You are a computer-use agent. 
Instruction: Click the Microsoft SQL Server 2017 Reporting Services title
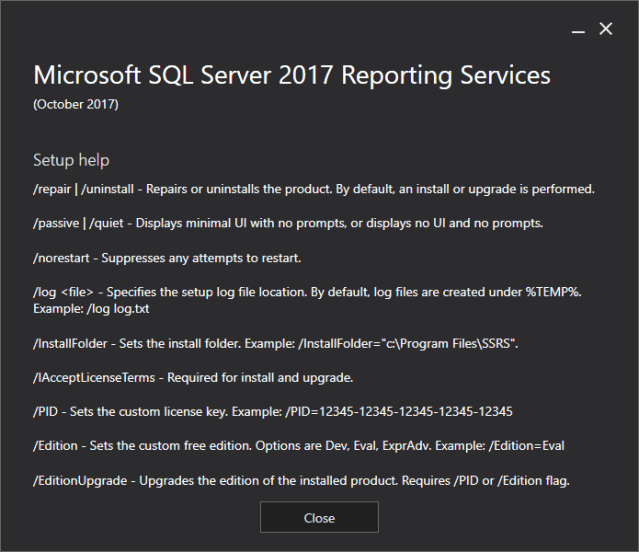pos(291,76)
